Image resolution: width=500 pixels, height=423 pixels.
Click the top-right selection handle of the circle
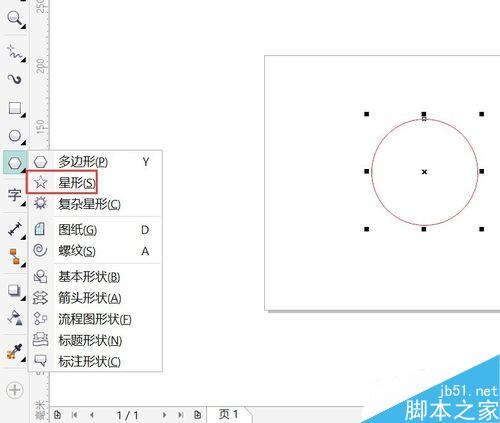[x=482, y=114]
